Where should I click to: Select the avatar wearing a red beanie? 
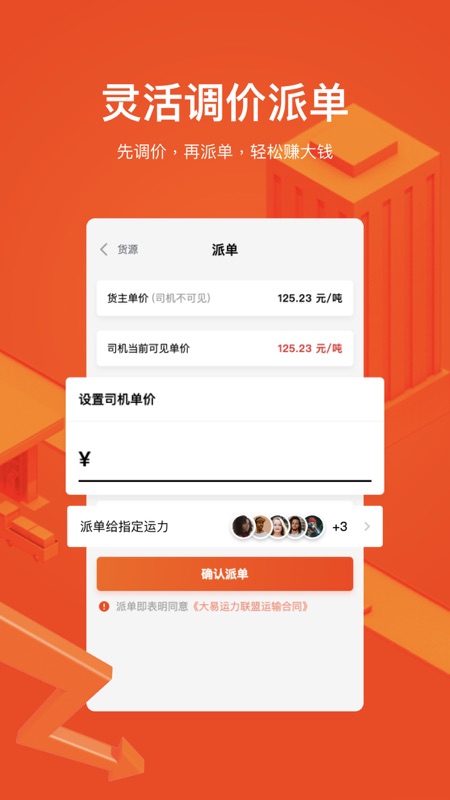coord(313,527)
